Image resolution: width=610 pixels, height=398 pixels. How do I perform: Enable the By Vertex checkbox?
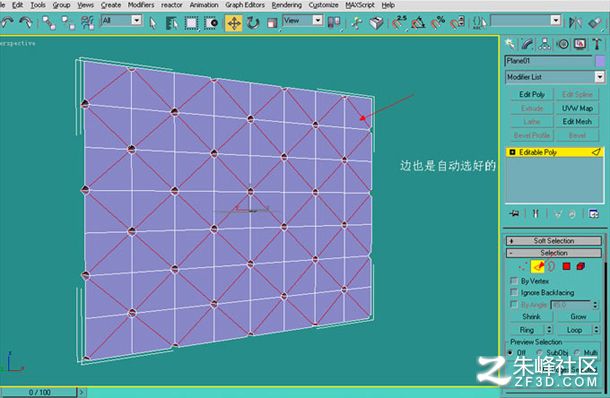(x=514, y=281)
